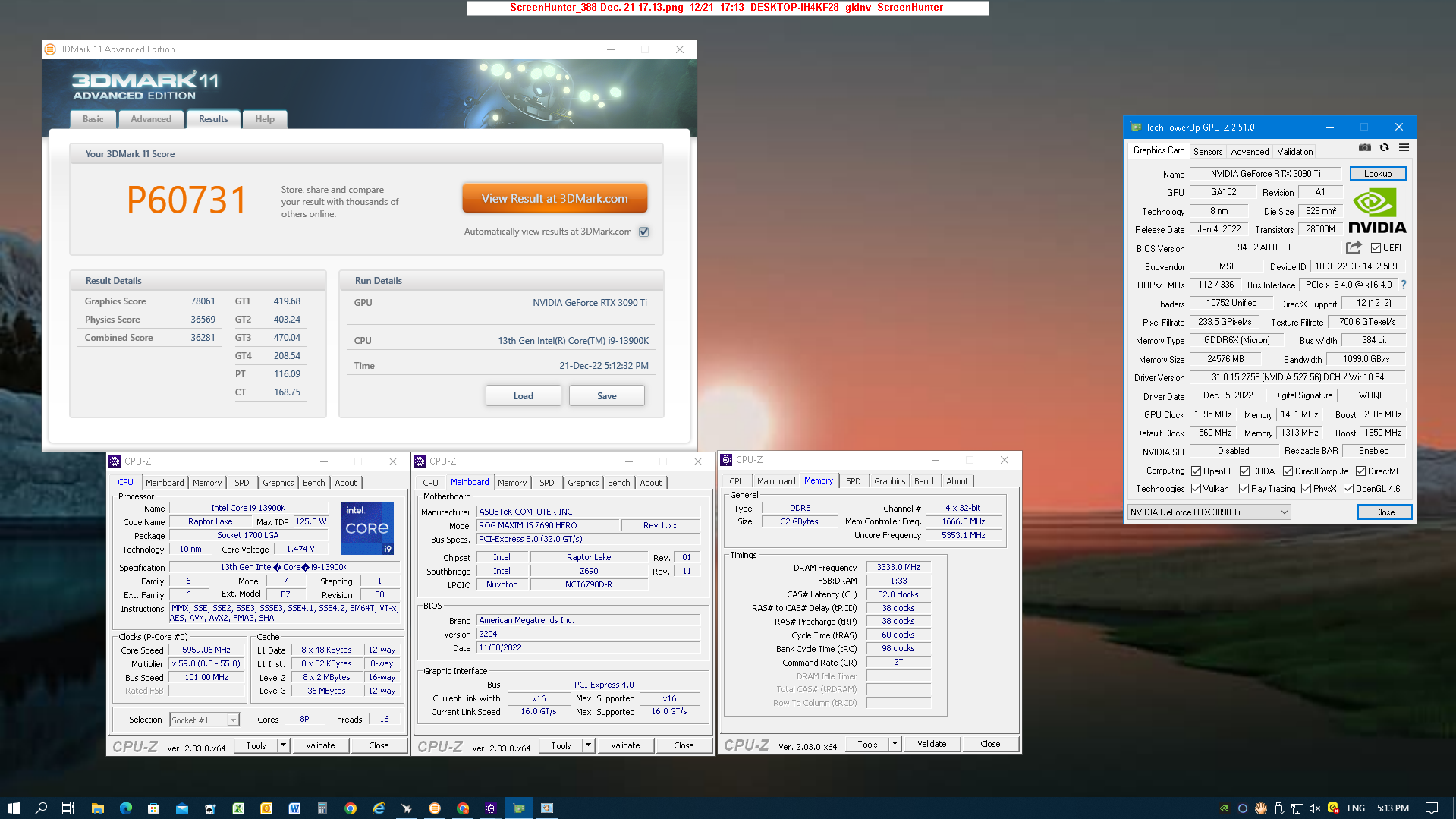
Task: Click the Lookup button in GPU-Z
Action: 1377,174
